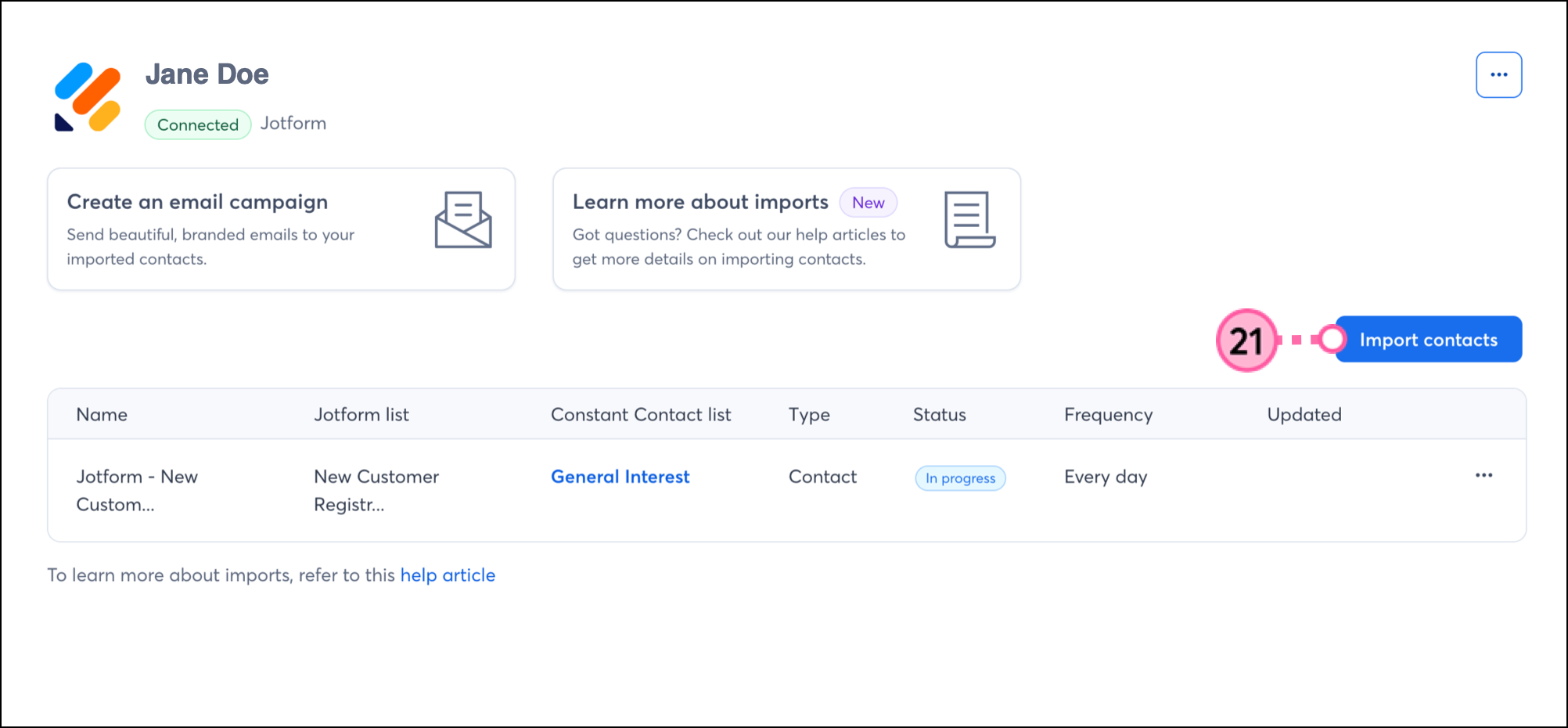The width and height of the screenshot is (1568, 728).
Task: Select the Jotform list column header
Action: pos(361,415)
